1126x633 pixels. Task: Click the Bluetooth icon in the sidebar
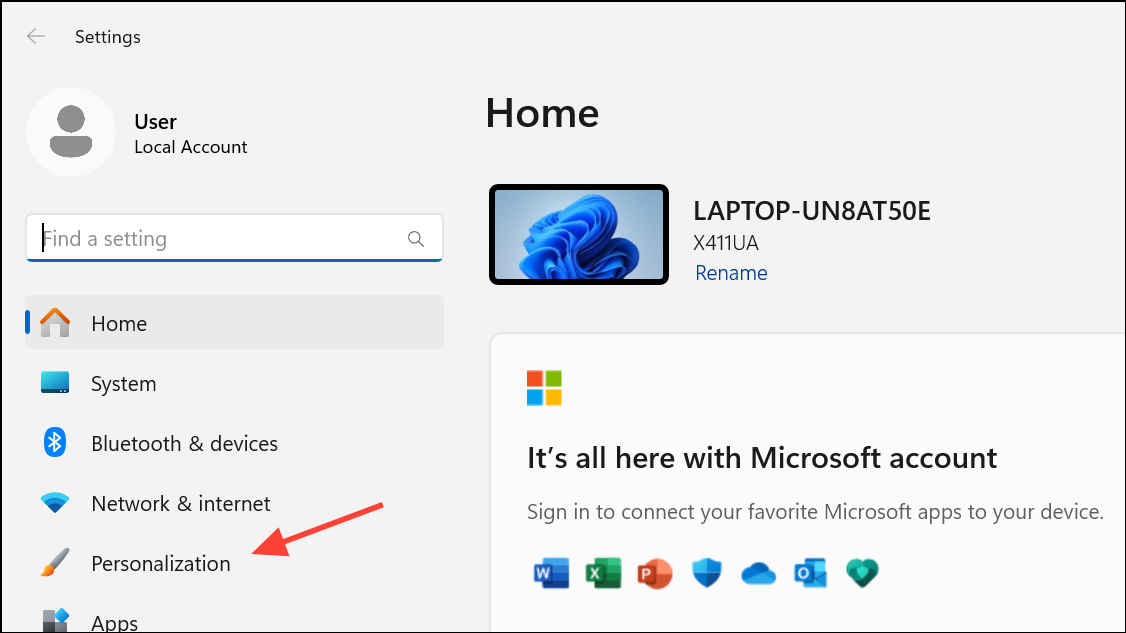tap(55, 443)
